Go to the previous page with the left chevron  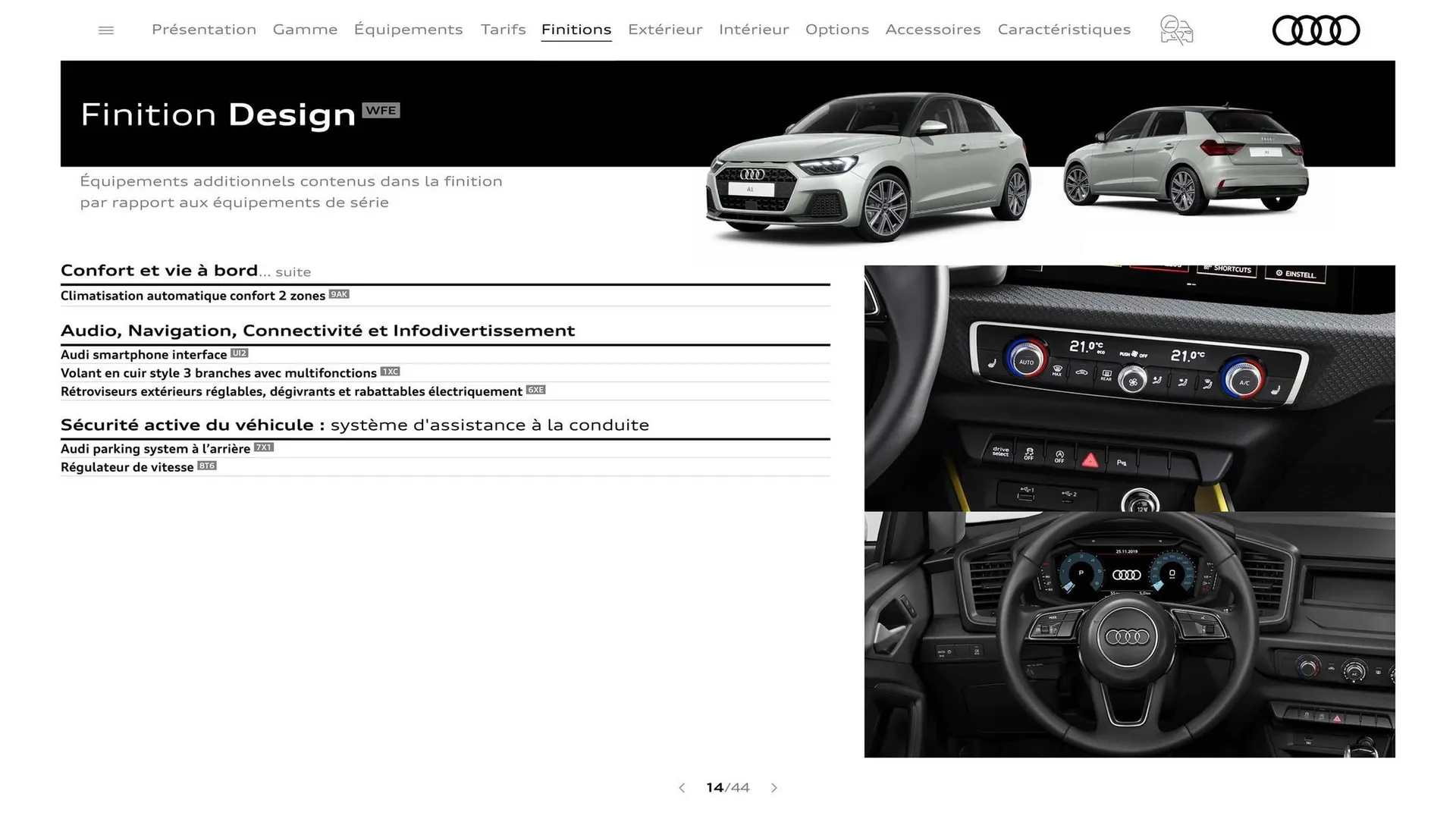click(x=681, y=788)
